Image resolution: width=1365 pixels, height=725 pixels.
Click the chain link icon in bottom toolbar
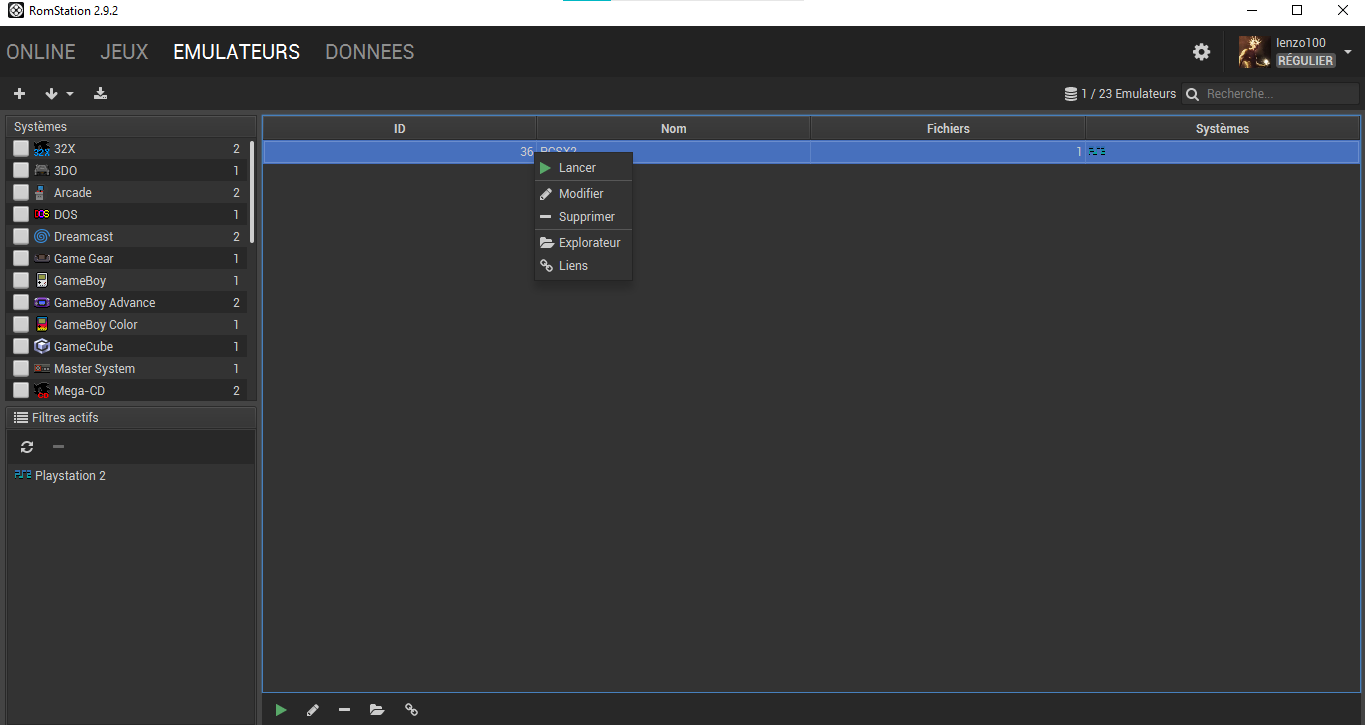pyautogui.click(x=411, y=710)
